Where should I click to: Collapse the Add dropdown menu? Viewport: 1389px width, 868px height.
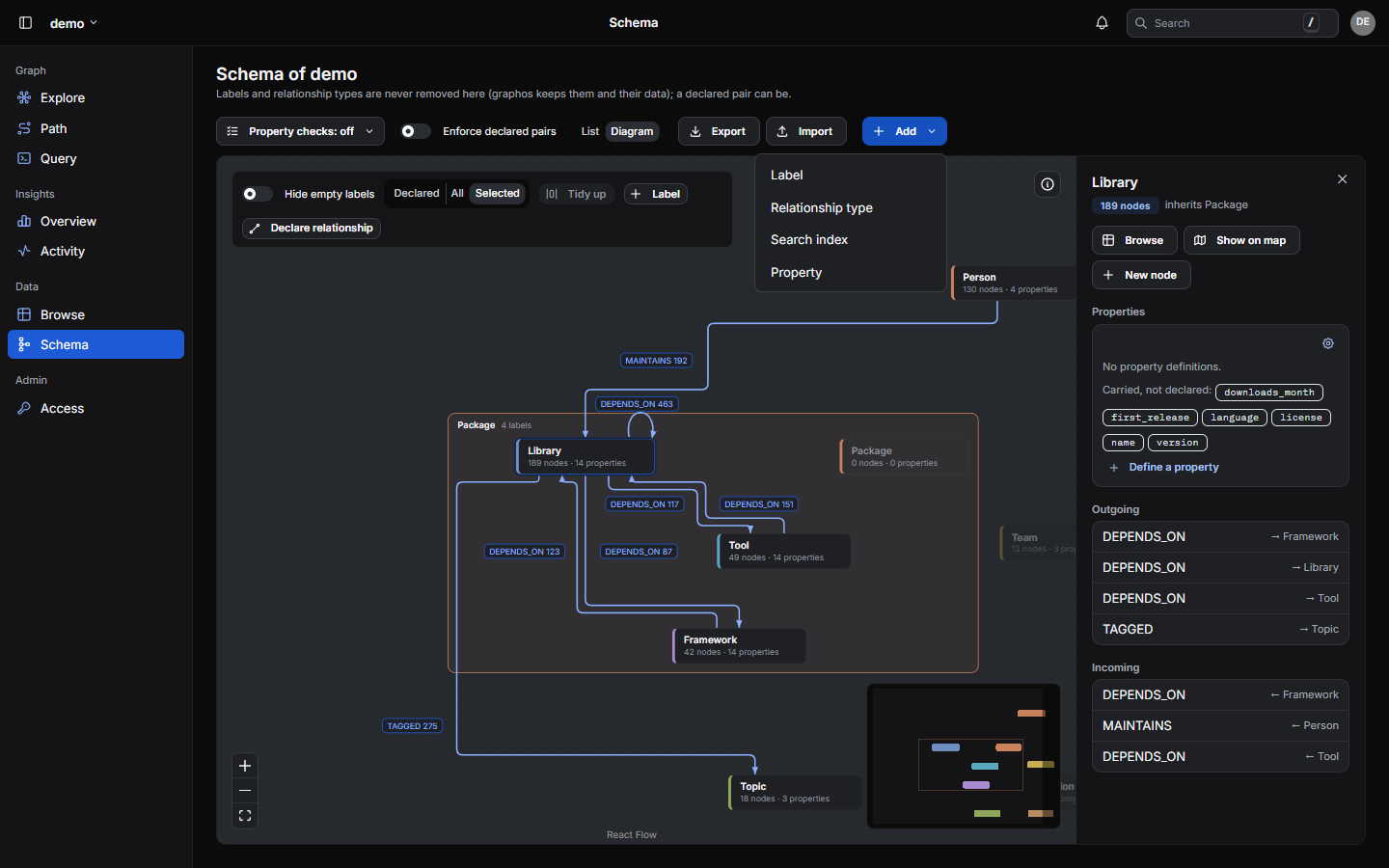(x=905, y=131)
